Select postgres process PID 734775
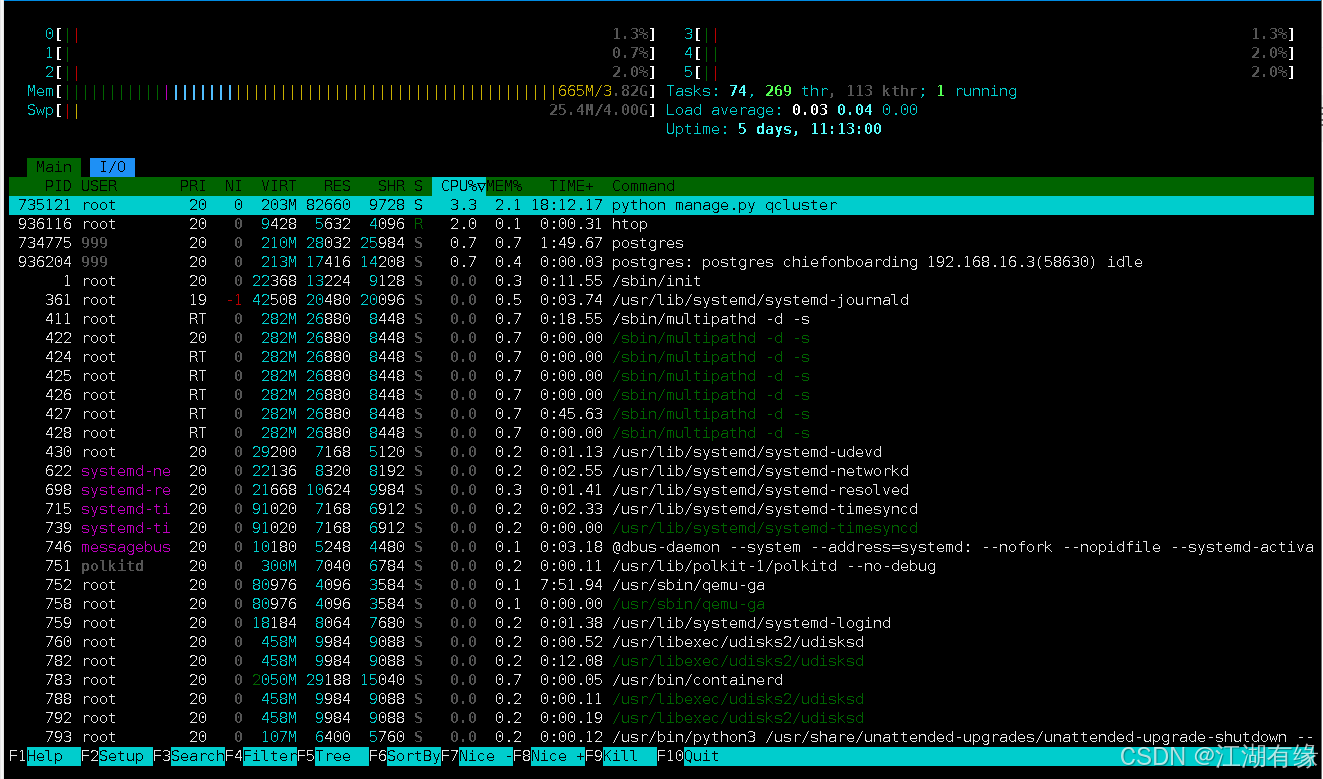 point(661,243)
